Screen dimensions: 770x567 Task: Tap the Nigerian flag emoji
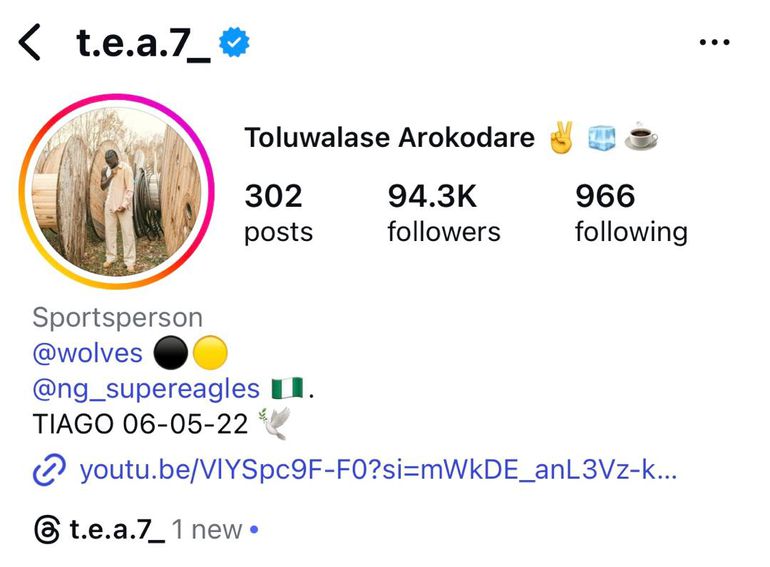[287, 389]
